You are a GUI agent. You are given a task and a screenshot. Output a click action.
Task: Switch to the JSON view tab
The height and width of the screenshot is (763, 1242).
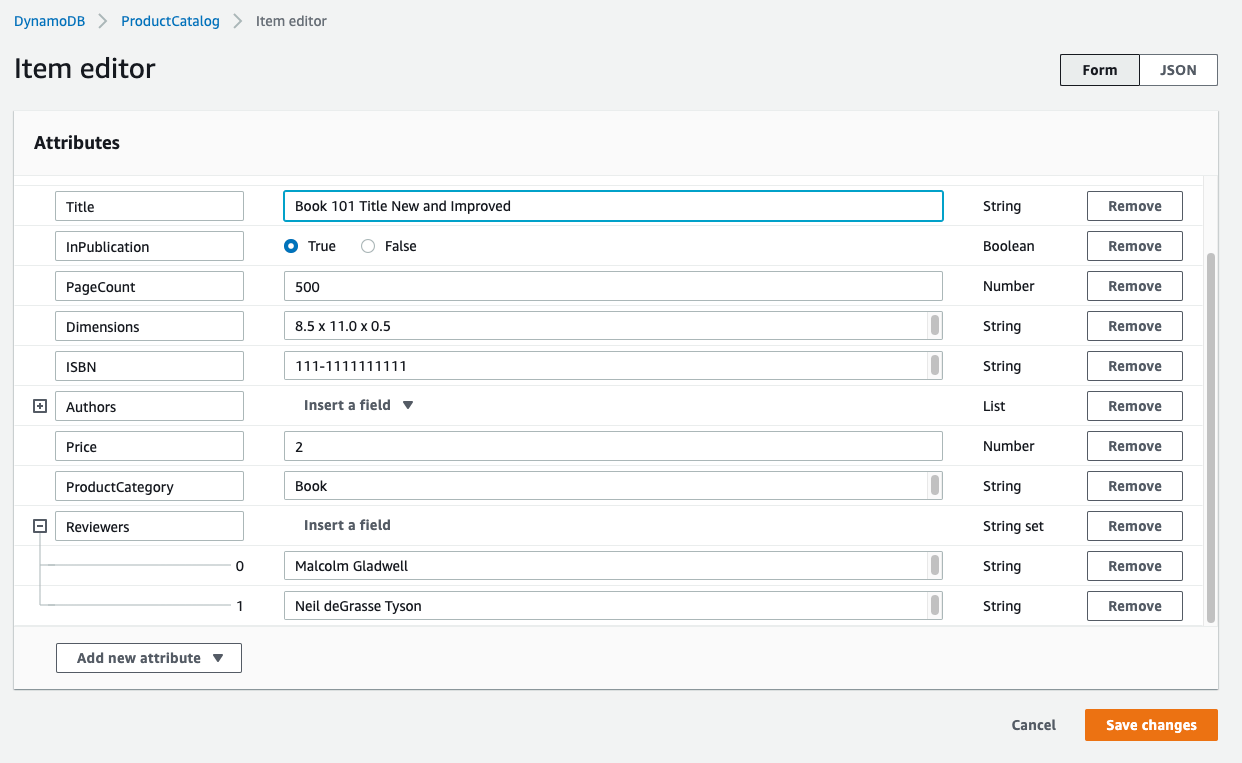1178,70
